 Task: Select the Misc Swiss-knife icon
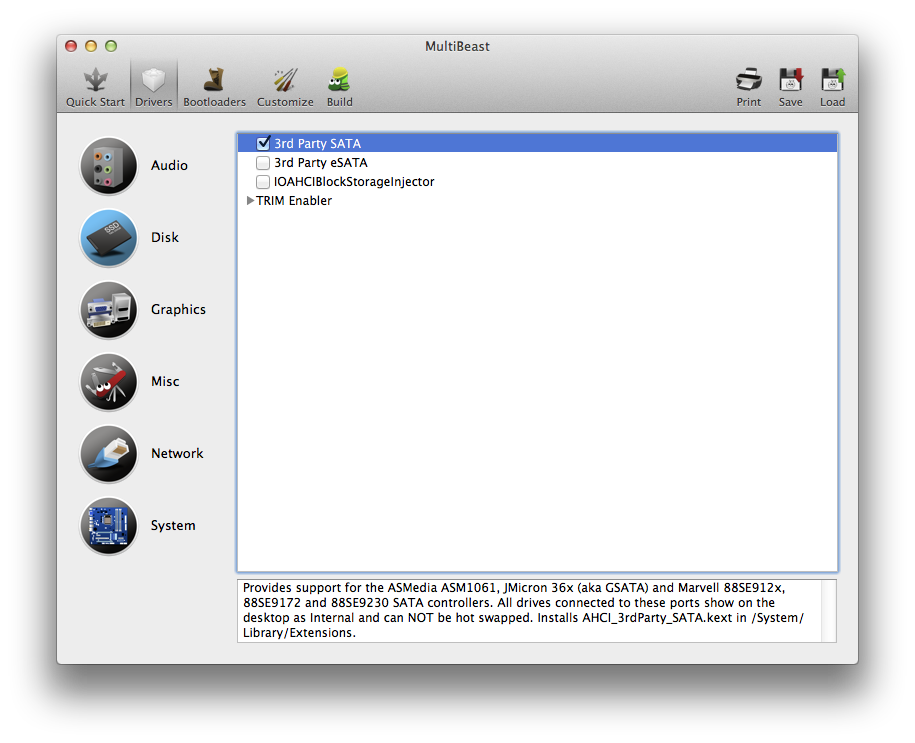pos(109,382)
